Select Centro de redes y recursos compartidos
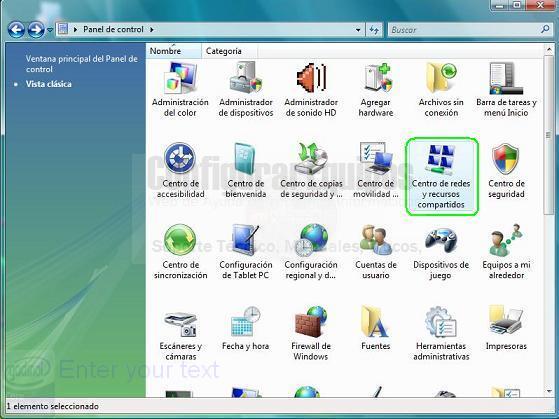559x419 pixels. pyautogui.click(x=441, y=177)
